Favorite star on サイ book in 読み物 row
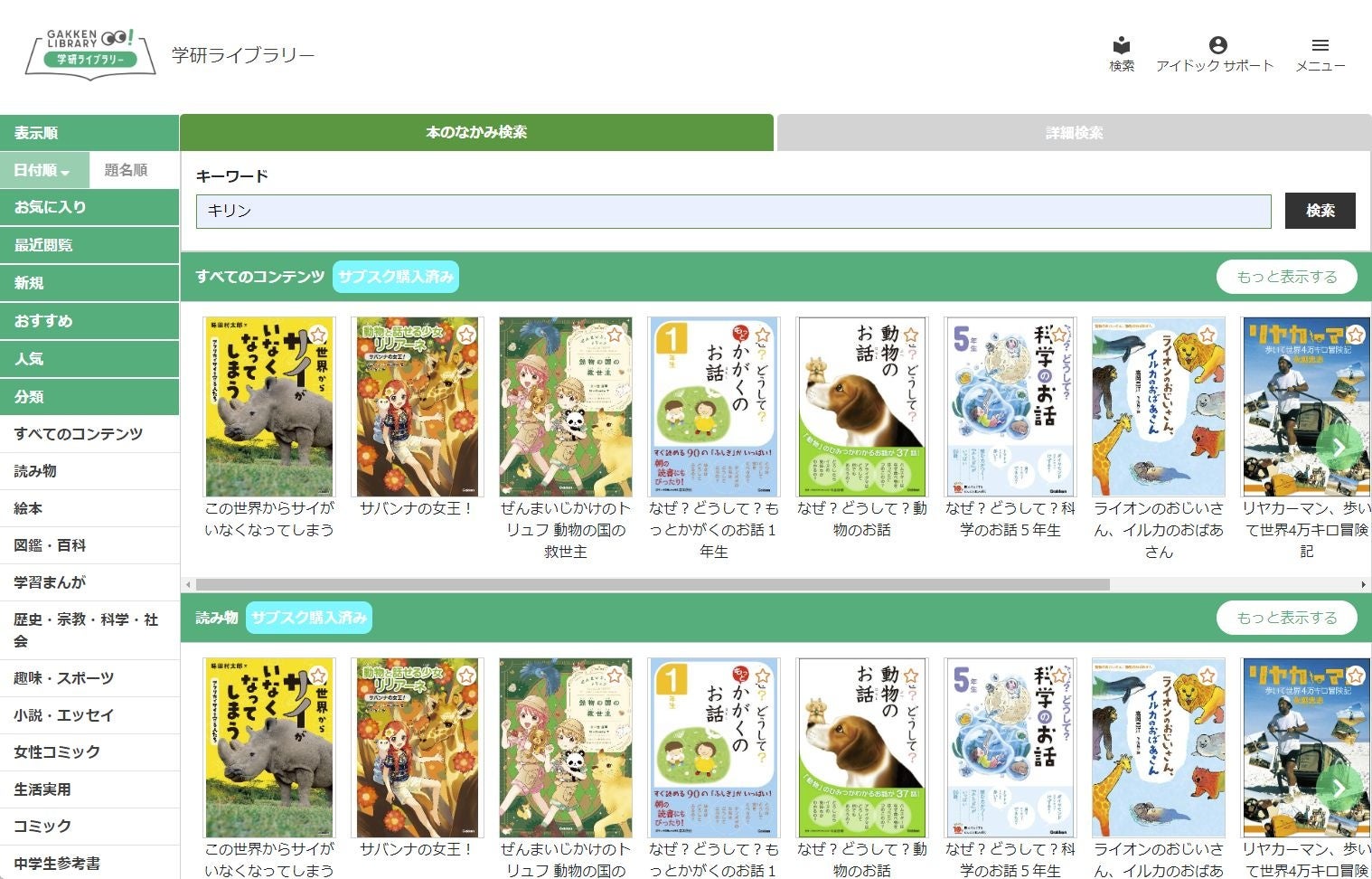This screenshot has height=879, width=1372. [318, 676]
